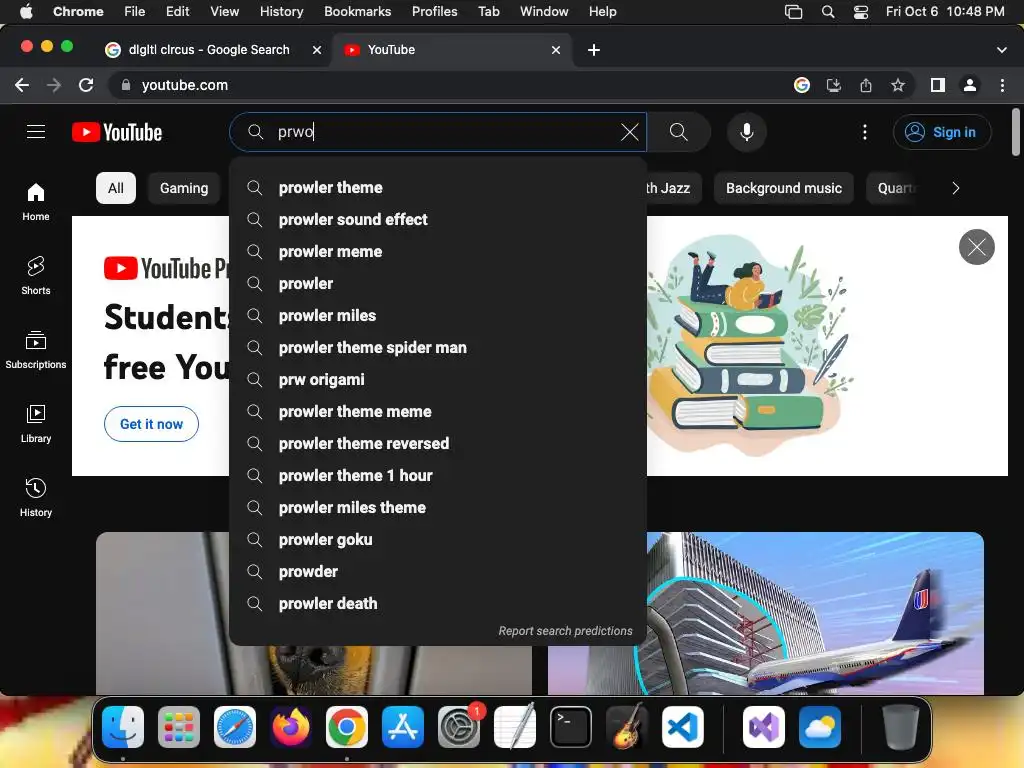1024x768 pixels.
Task: Open macOS Control Center in menu bar
Action: tap(861, 12)
